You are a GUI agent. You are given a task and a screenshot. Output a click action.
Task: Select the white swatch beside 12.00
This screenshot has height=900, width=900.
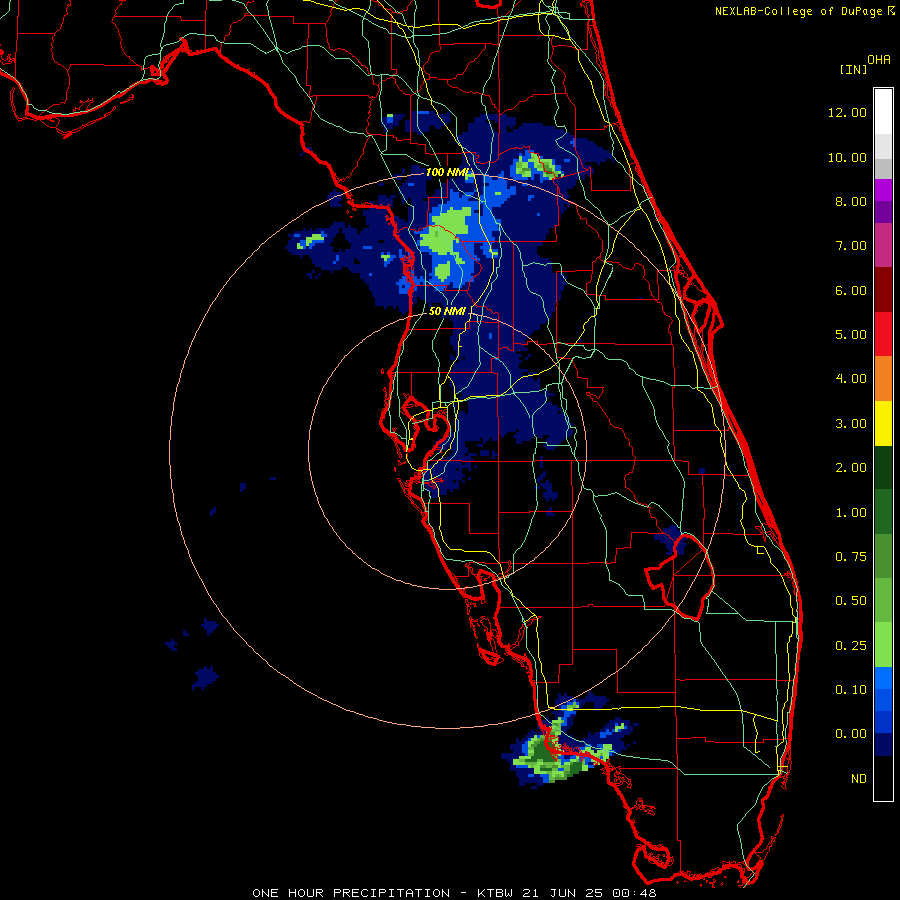[x=883, y=111]
